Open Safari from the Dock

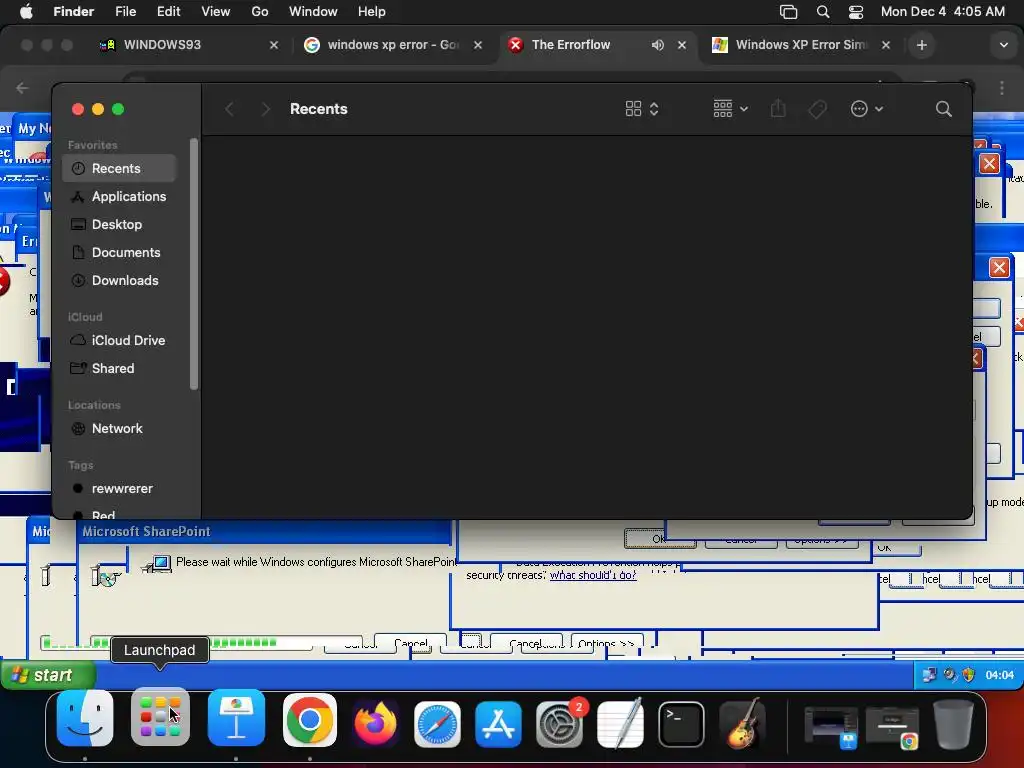click(x=437, y=724)
